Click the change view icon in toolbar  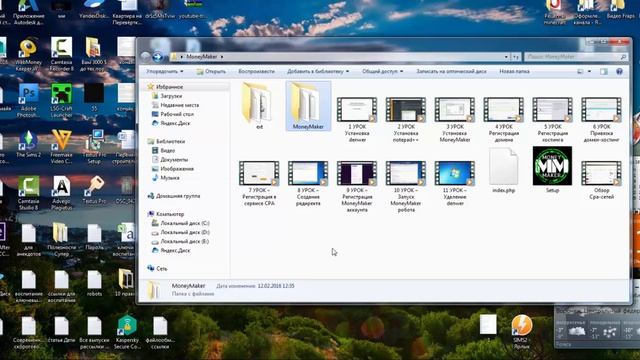[580, 71]
